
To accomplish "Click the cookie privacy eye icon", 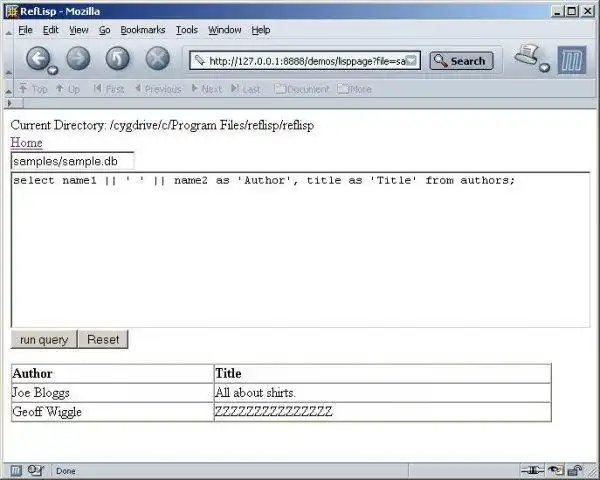I will (555, 470).
